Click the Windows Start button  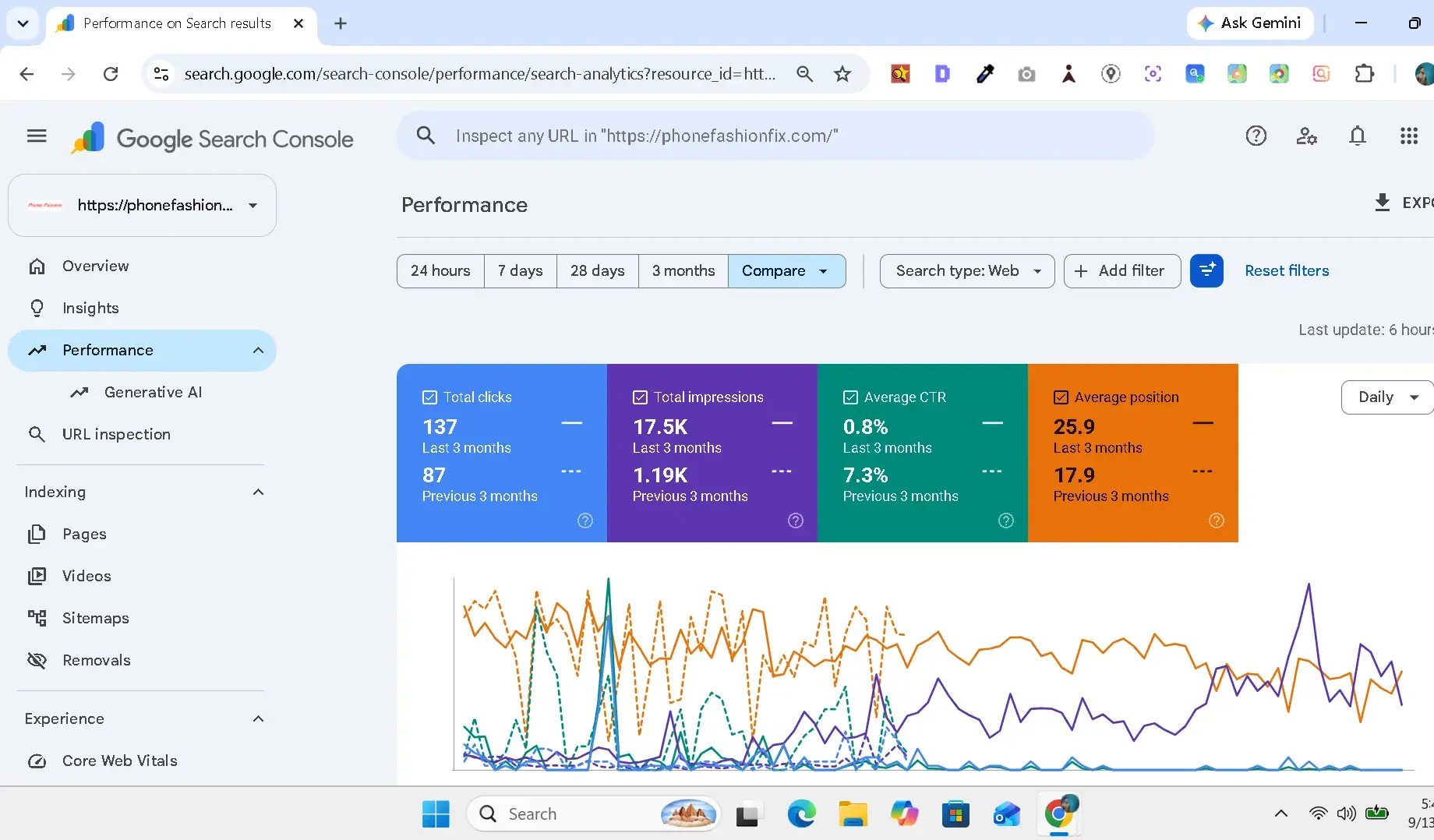(x=436, y=814)
